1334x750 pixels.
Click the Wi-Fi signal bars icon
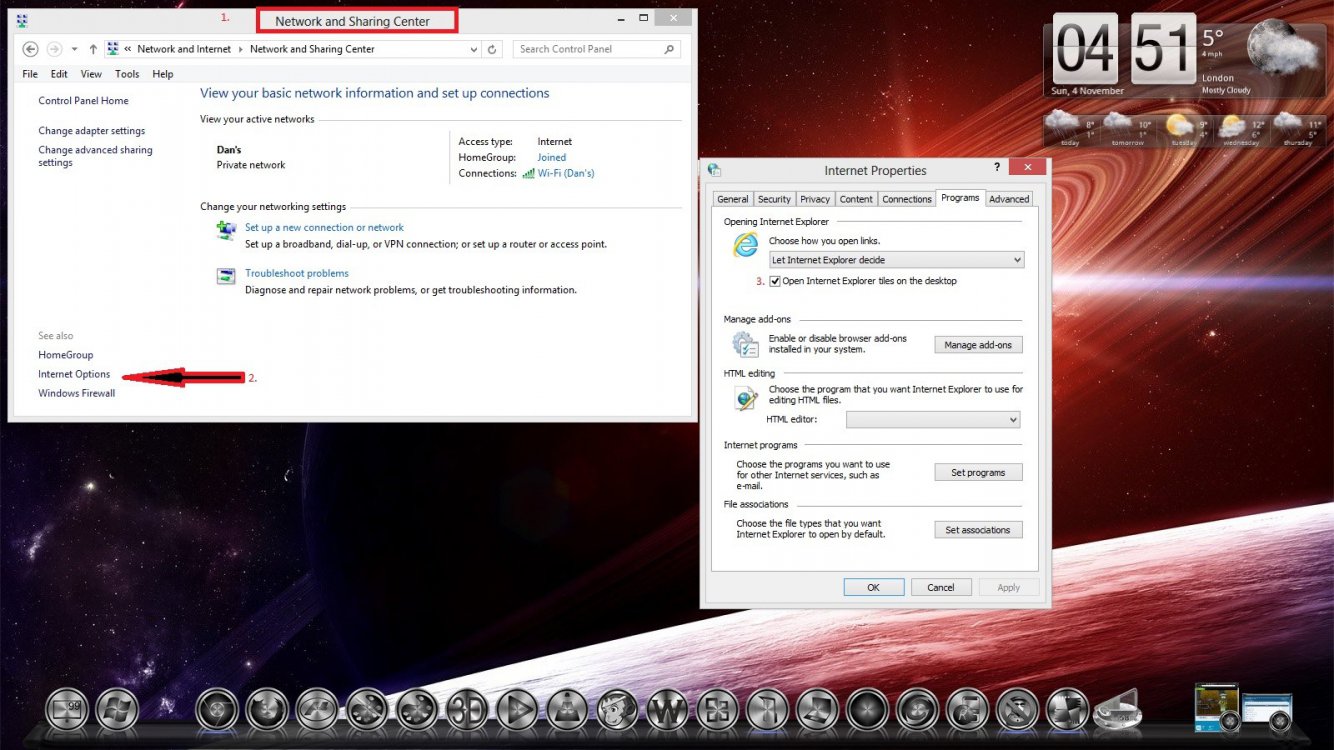[528, 174]
